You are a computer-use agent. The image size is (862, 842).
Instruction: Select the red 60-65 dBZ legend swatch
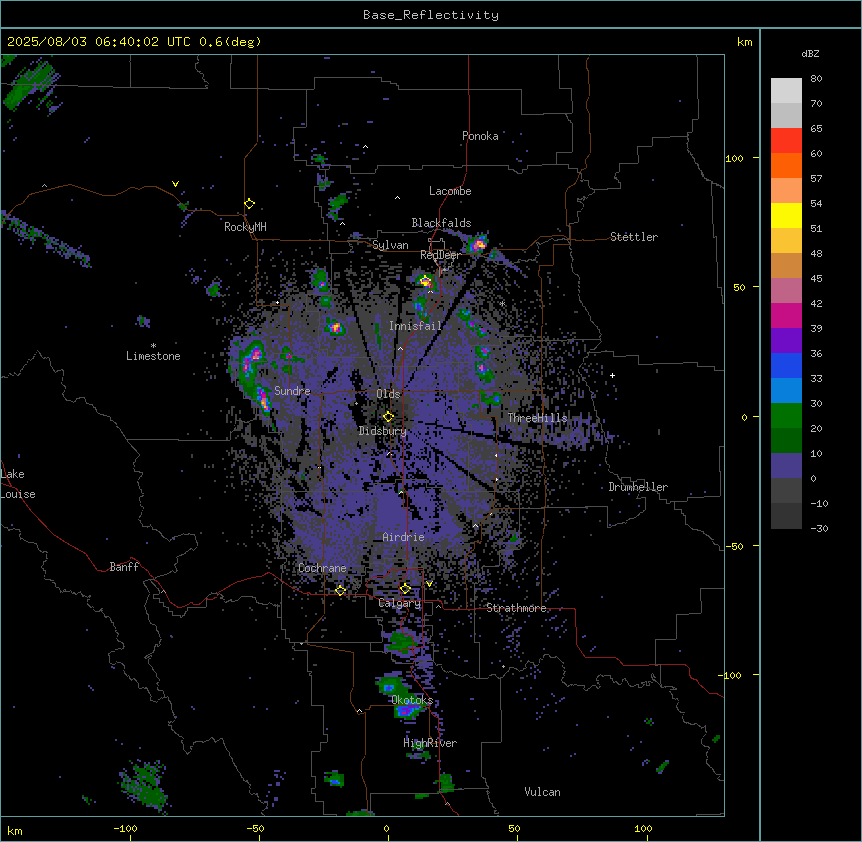tap(786, 141)
